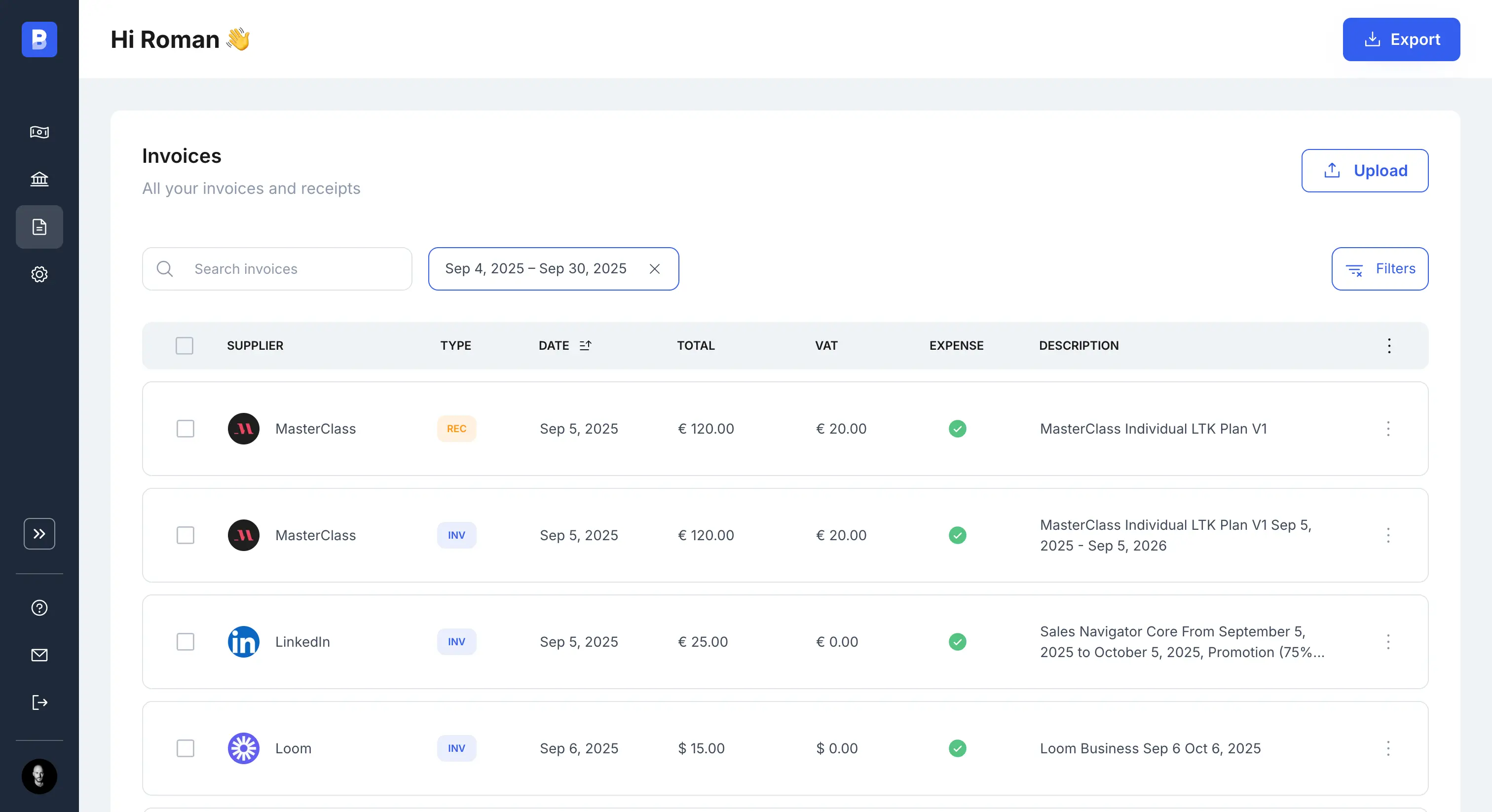Select the Loom invoice row checkbox
The width and height of the screenshot is (1492, 812).
(x=186, y=748)
